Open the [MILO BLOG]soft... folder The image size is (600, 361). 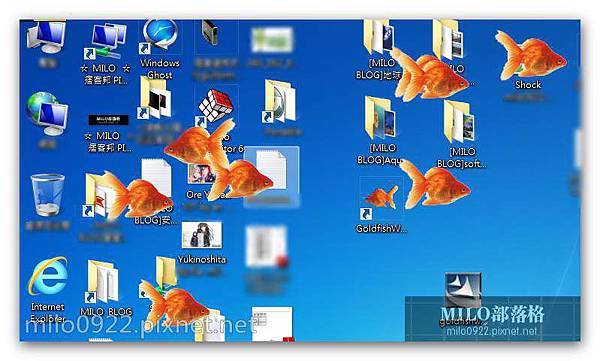[459, 122]
